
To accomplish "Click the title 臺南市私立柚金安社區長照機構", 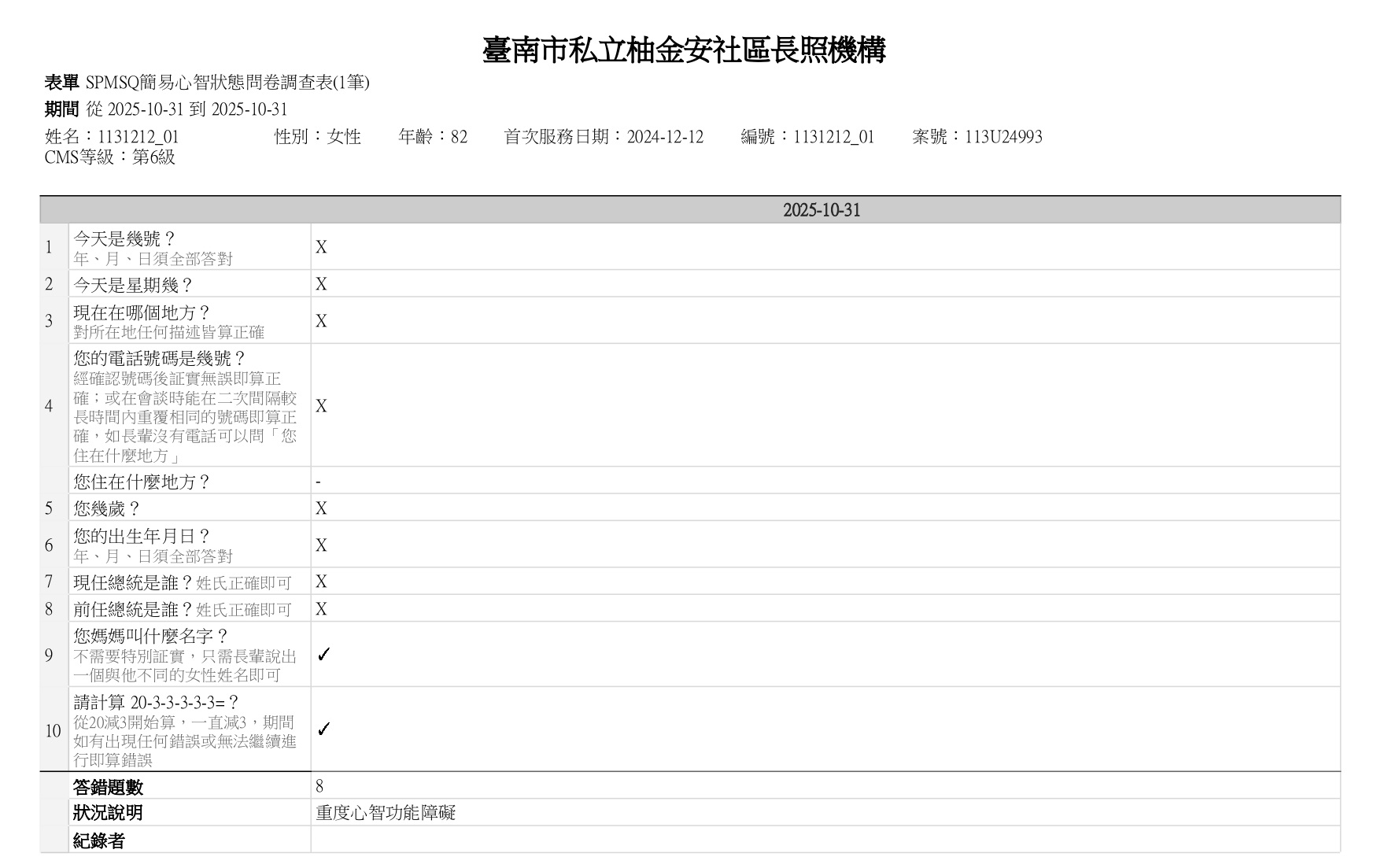I will pos(684,50).
